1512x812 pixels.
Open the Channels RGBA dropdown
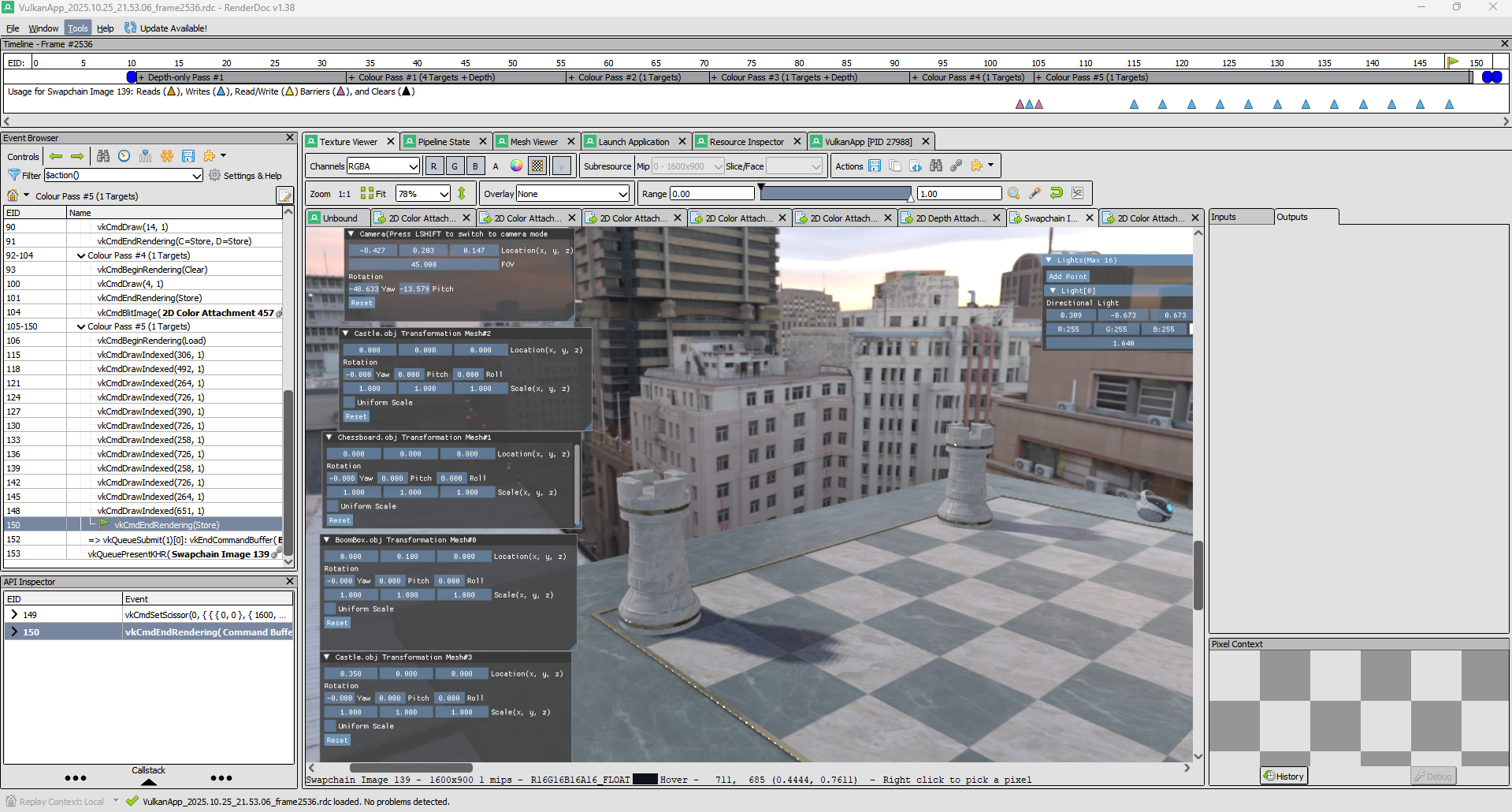[x=383, y=166]
